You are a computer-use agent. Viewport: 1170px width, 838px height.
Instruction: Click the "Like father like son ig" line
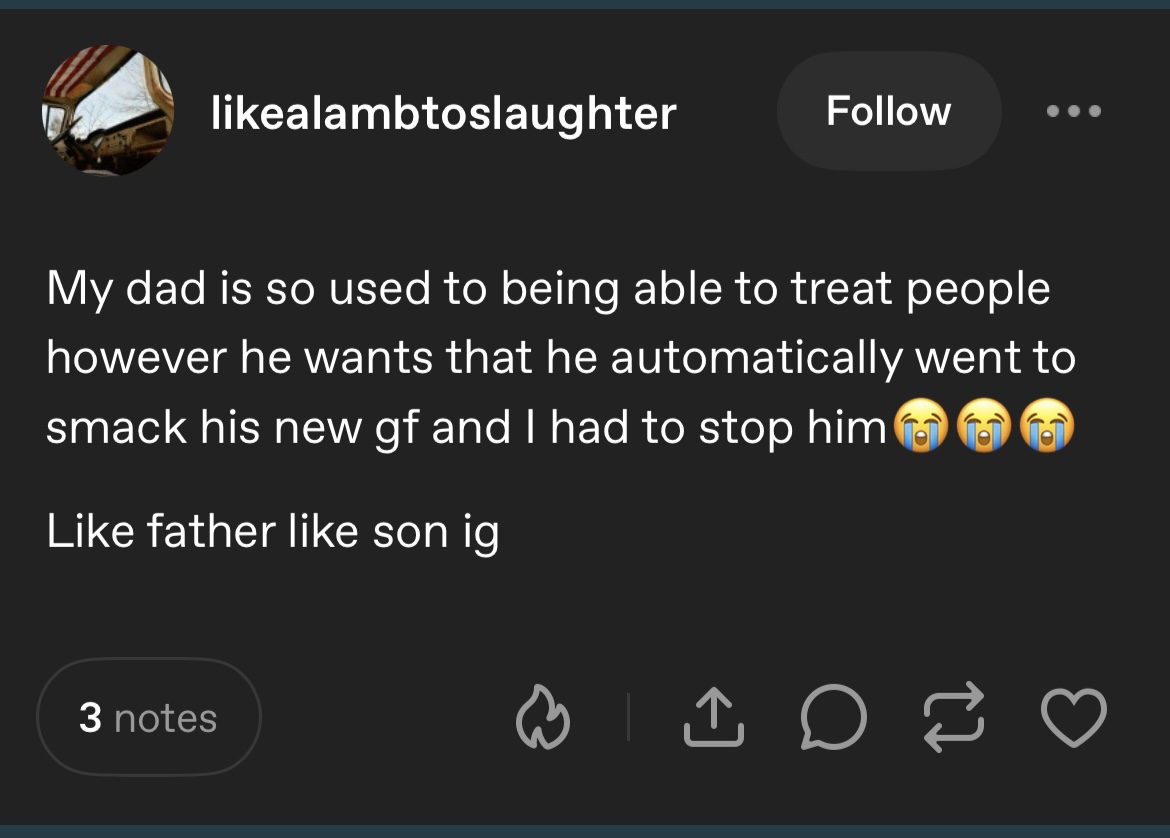pyautogui.click(x=272, y=532)
